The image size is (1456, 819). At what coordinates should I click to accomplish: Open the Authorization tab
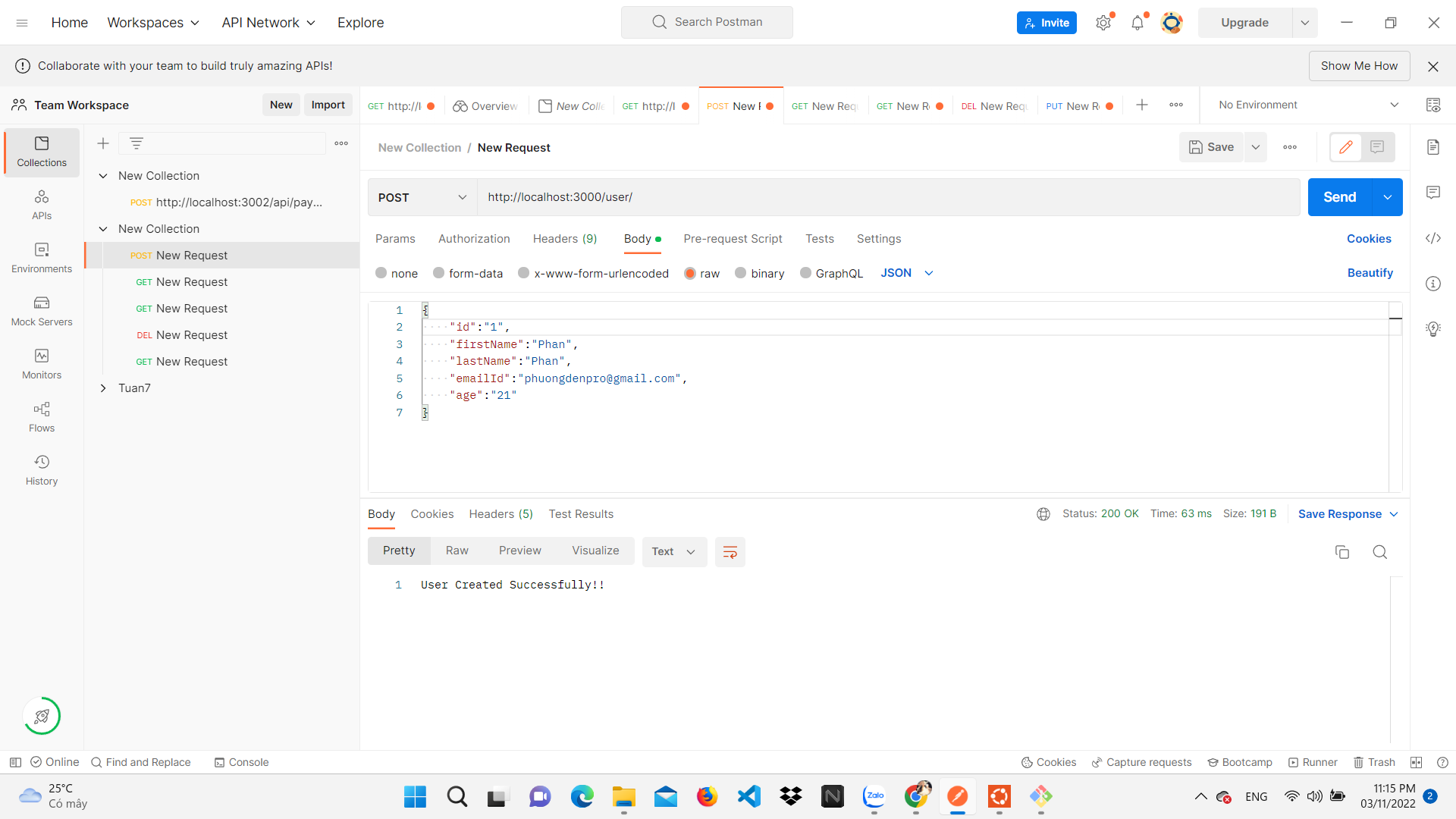pos(474,239)
